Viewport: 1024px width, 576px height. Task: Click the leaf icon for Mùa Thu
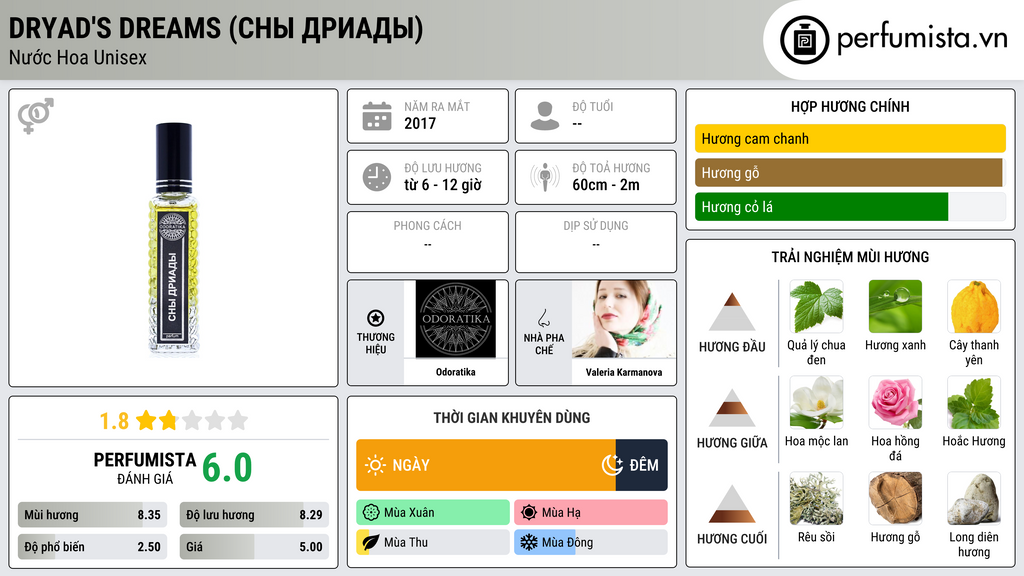[x=371, y=542]
